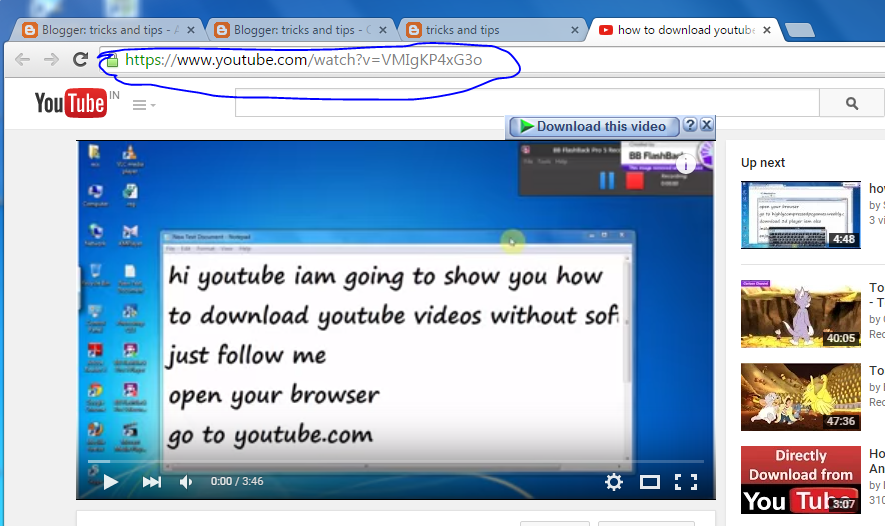Close the Download this video bar
The image size is (885, 526).
pos(707,125)
